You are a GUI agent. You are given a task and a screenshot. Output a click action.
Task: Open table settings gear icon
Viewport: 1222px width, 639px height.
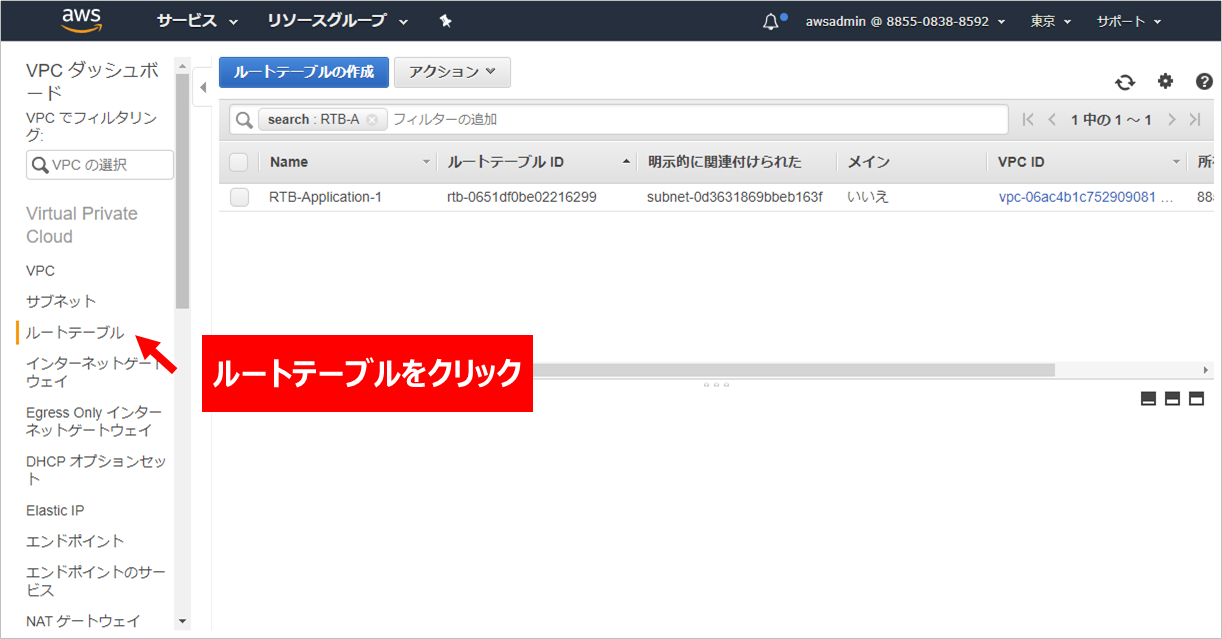1165,82
